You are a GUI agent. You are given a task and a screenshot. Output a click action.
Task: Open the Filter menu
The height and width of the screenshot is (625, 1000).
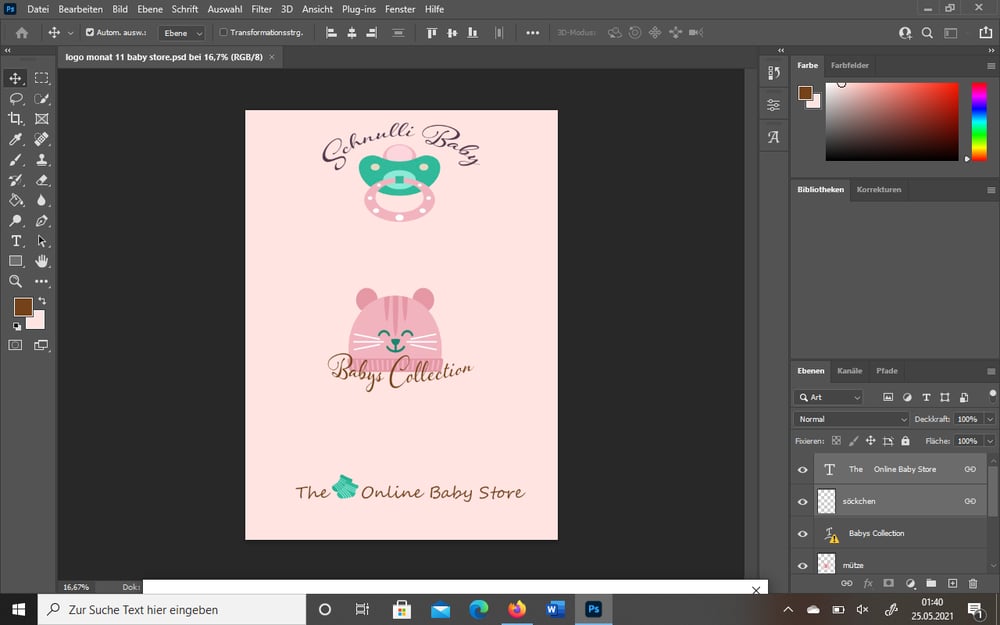[261, 9]
